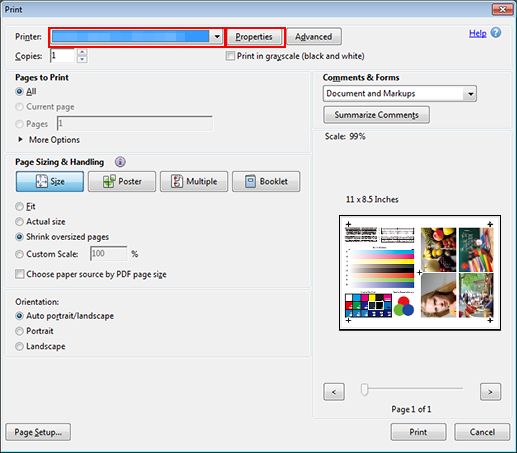Click the blue Help question mark icon
Viewport: 517px width, 453px height.
496,33
